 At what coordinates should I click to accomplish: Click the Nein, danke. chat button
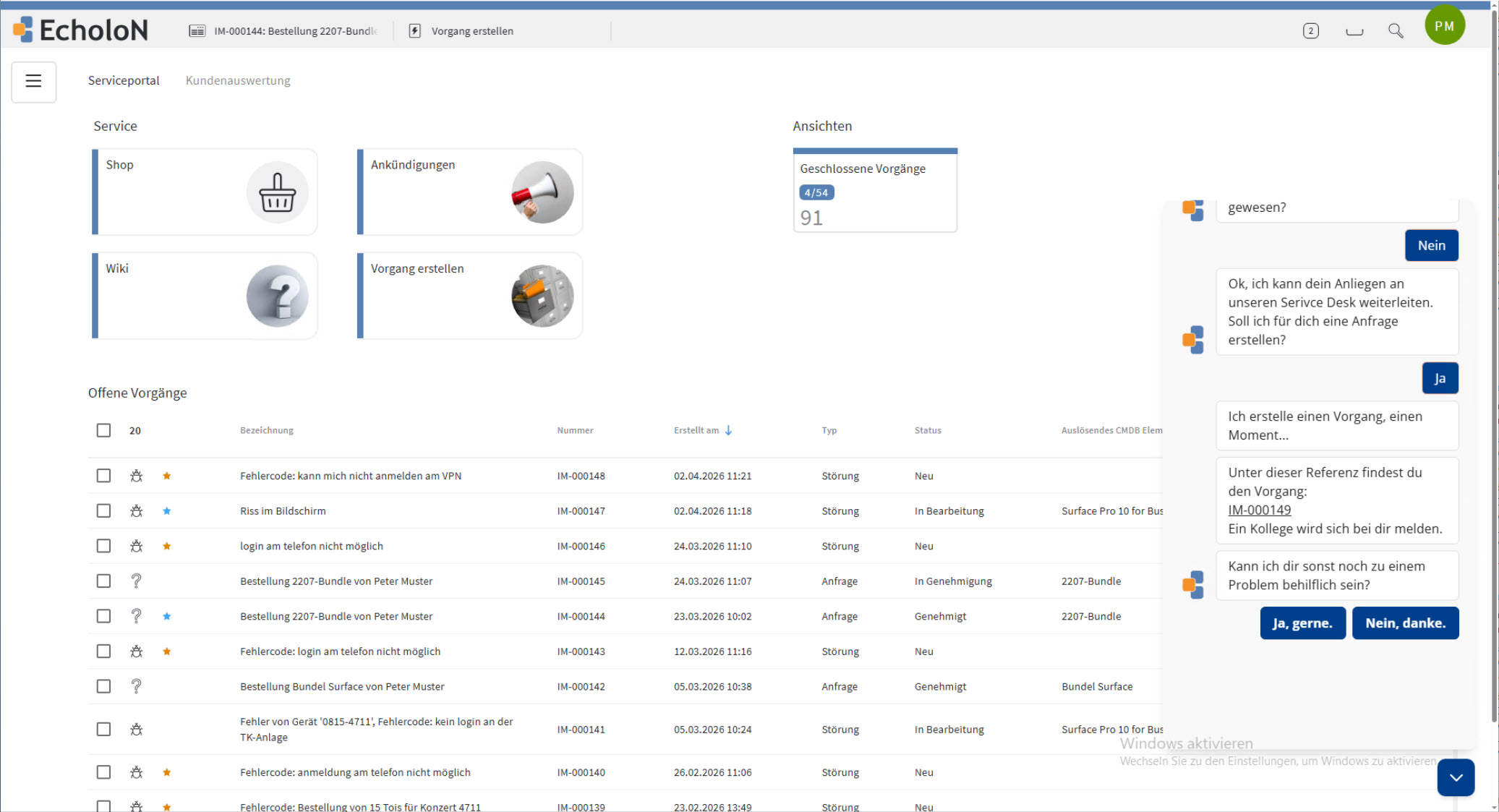pos(1405,623)
